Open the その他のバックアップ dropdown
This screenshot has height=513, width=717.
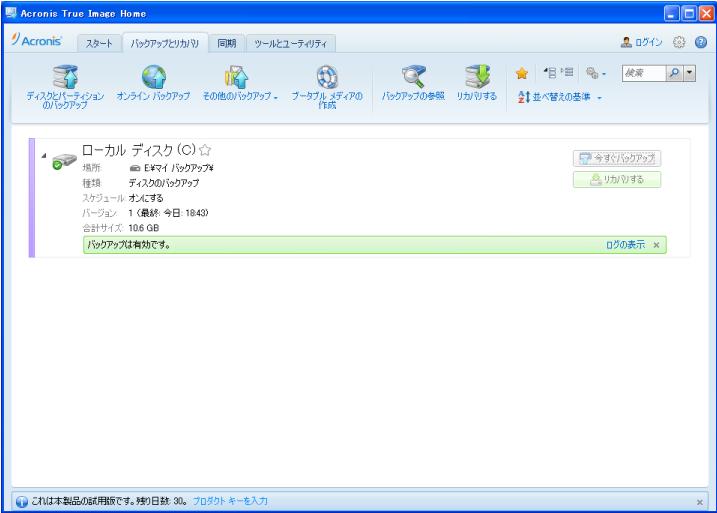coord(240,83)
